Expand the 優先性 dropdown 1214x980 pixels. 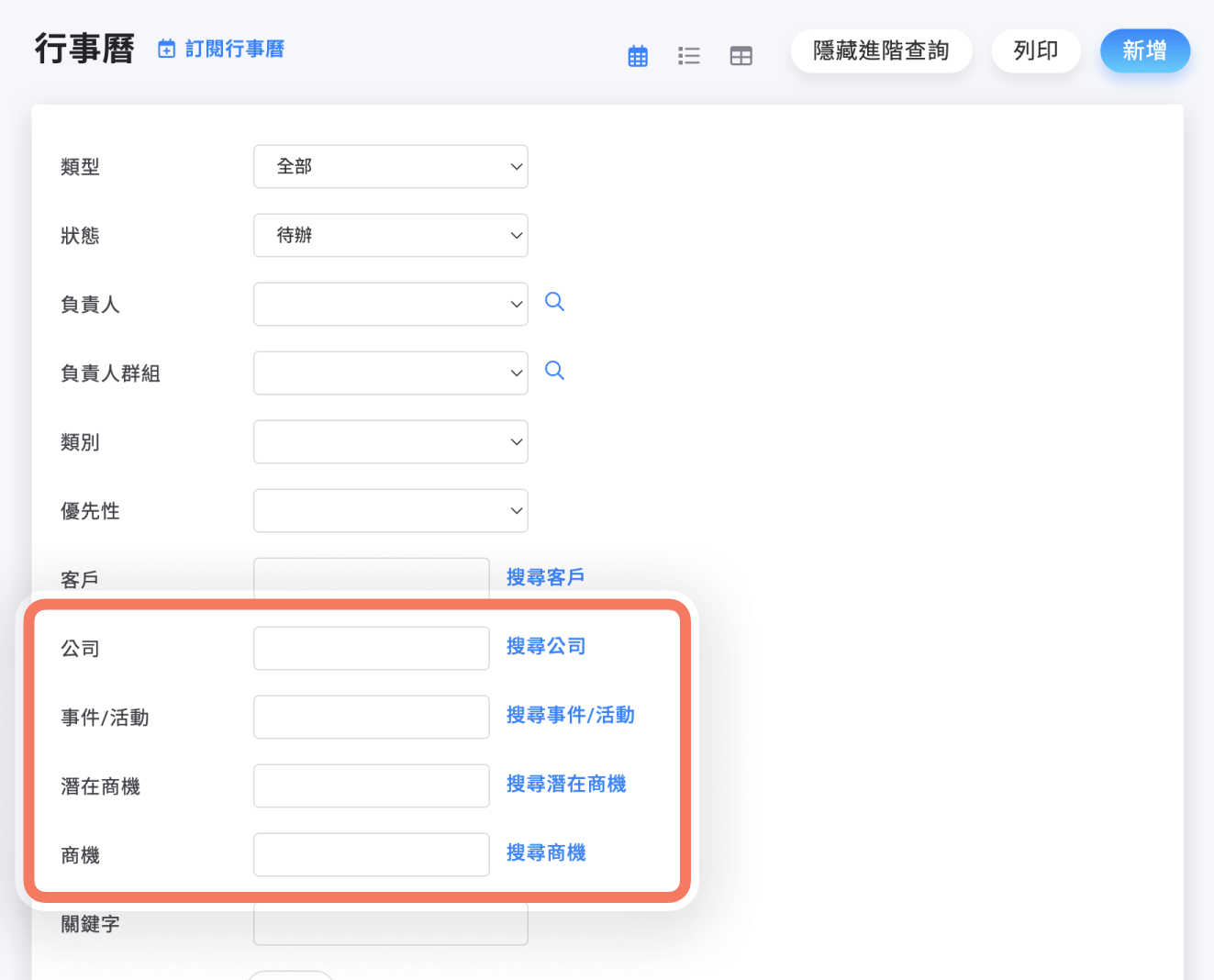pos(390,510)
